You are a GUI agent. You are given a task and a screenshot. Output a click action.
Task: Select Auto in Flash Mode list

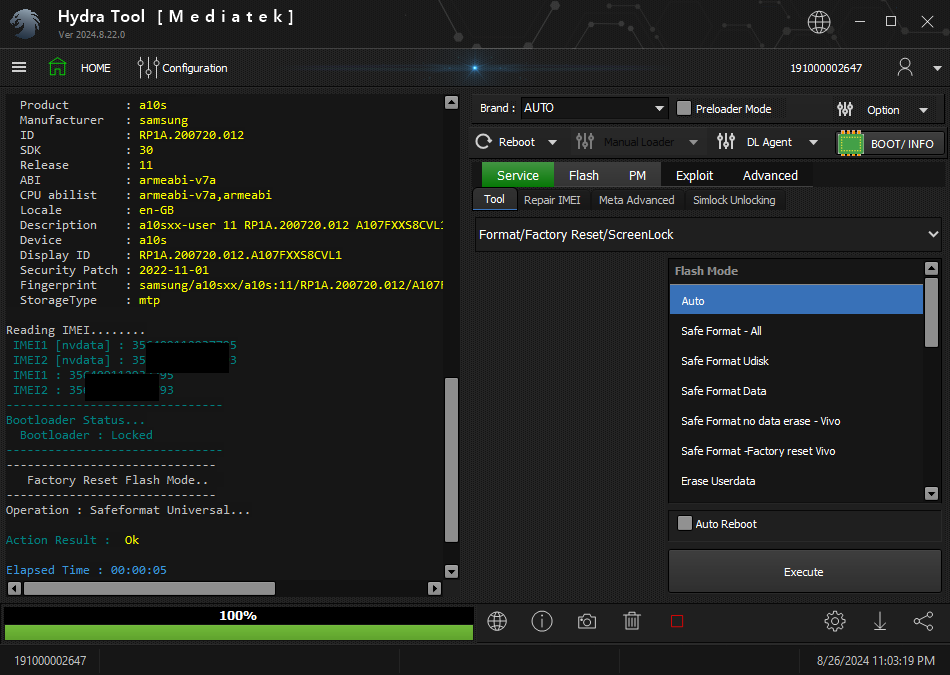[x=796, y=301]
